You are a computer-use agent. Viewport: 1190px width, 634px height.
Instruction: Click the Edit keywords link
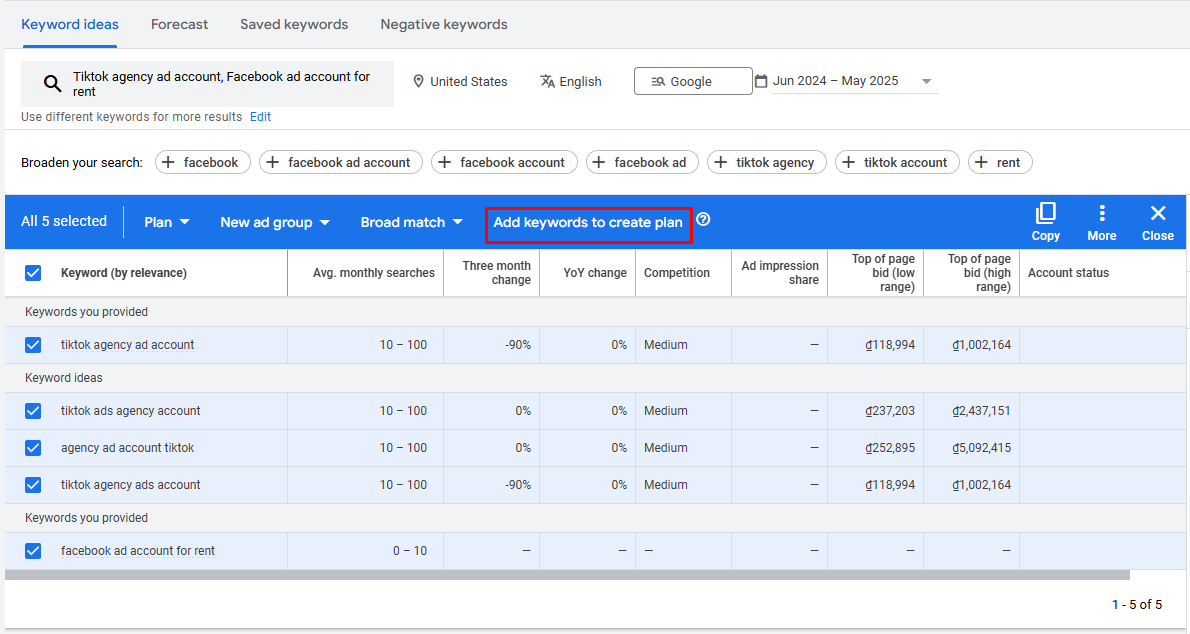click(260, 117)
